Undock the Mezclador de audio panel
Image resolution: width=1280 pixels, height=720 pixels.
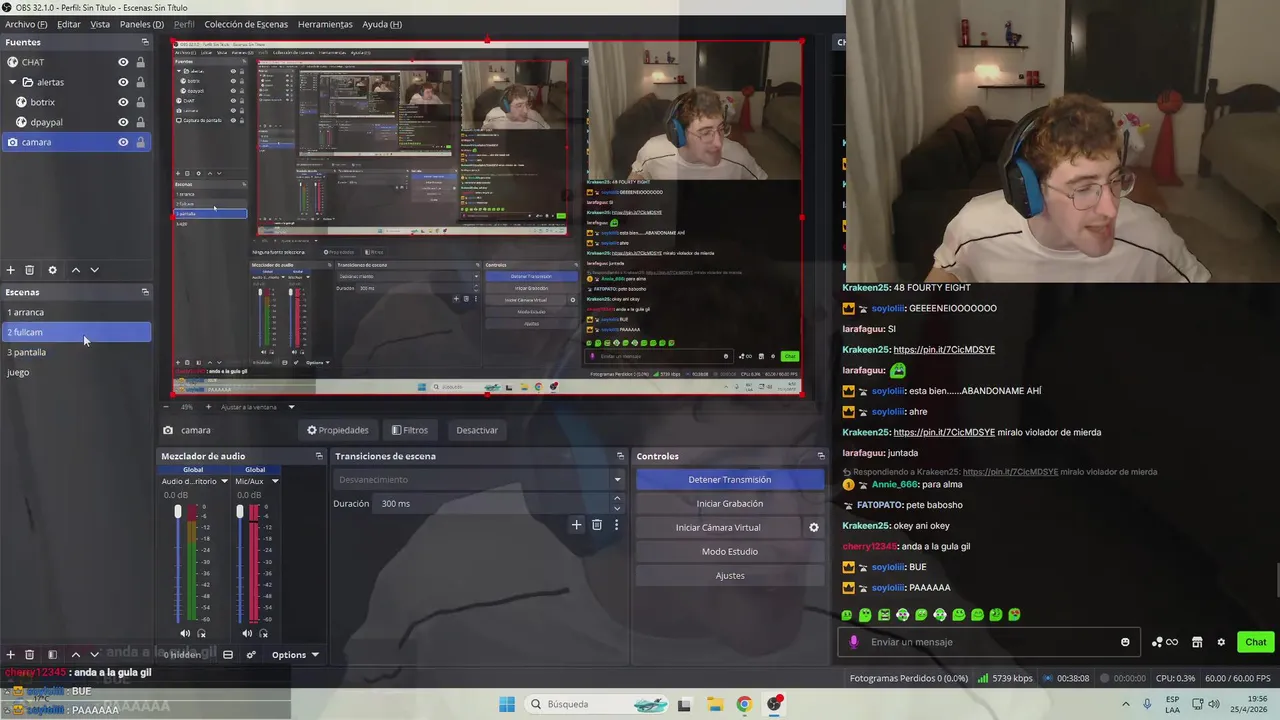click(x=319, y=456)
